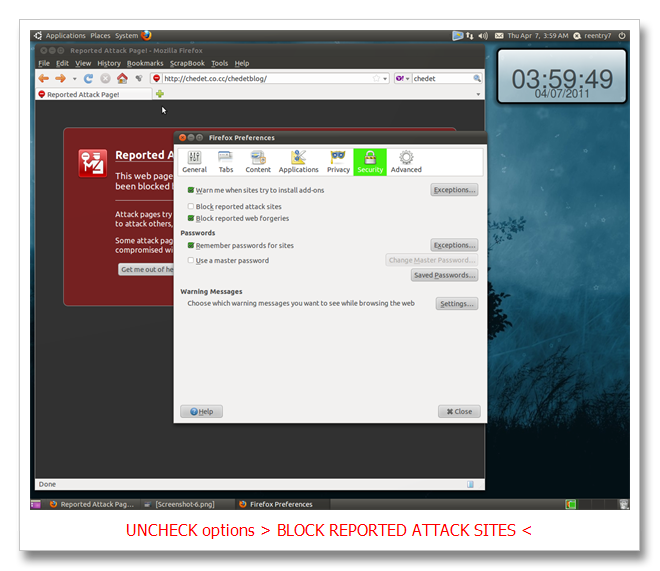Viewport: 660px width, 571px height.
Task: Click the power/session icon in top panel
Action: pyautogui.click(x=622, y=36)
